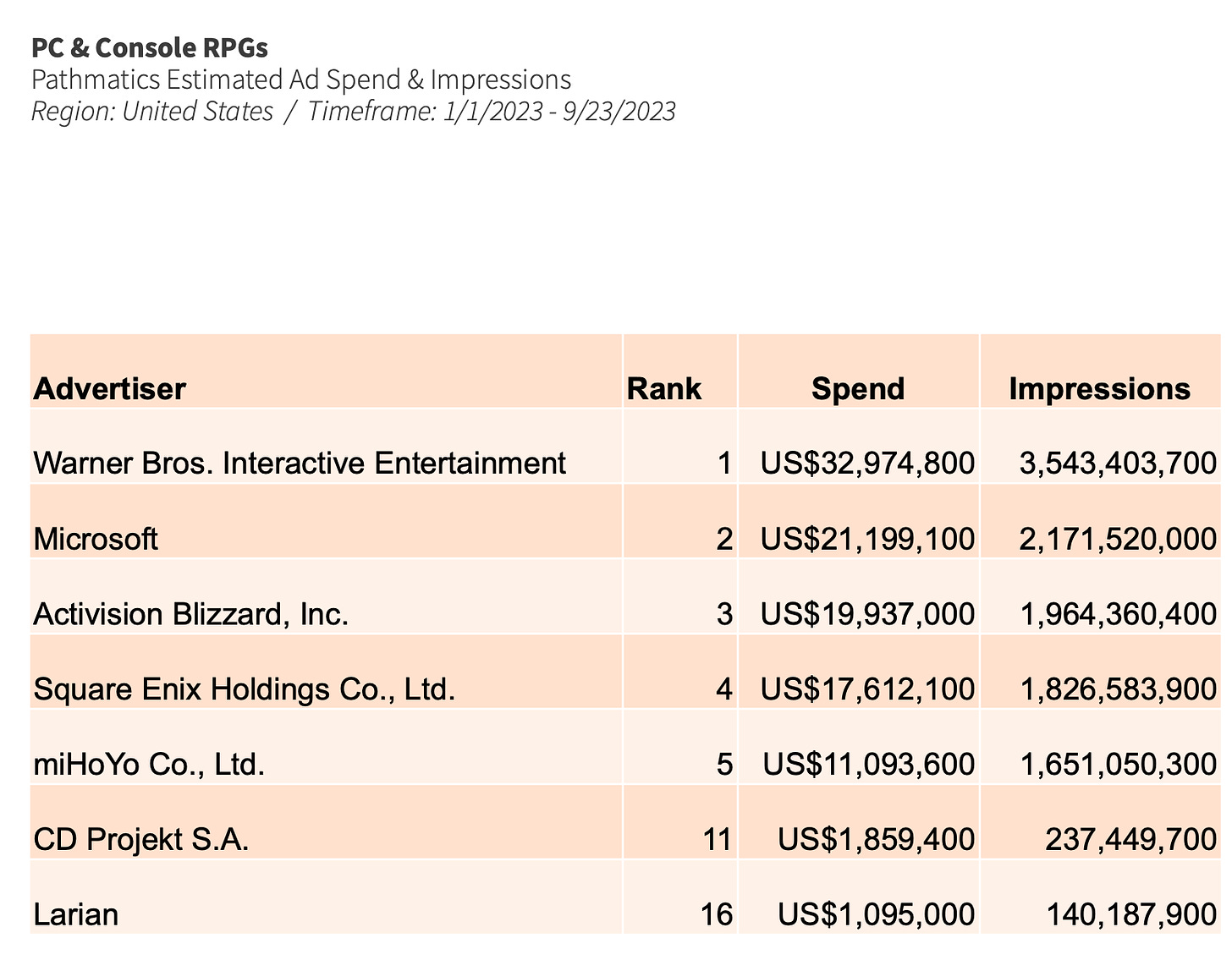Click the Spend column header
The width and height of the screenshot is (1232, 960).
click(x=857, y=388)
